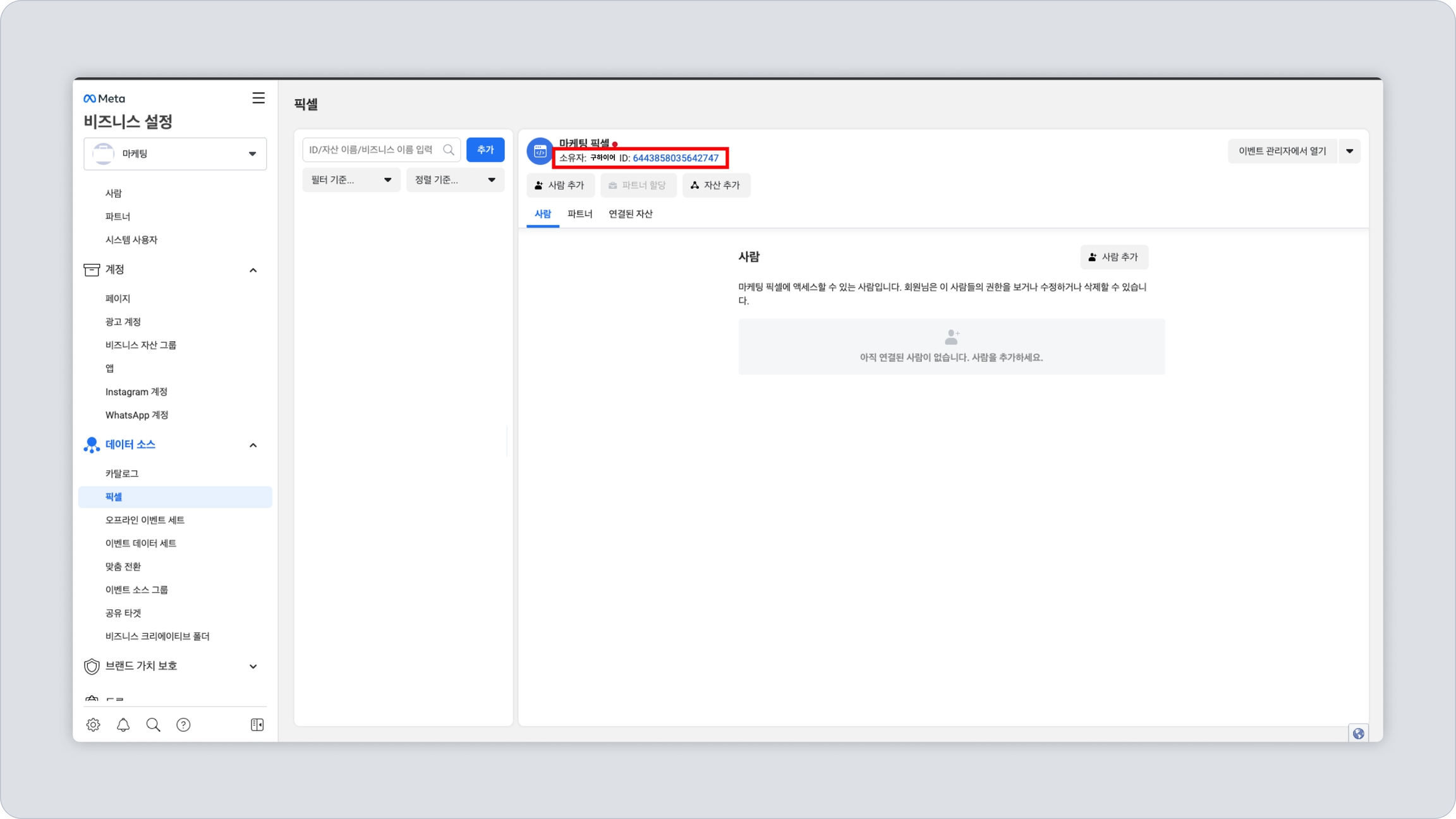Screen dimensions: 1456x819
Task: Open notifications bell icon
Action: pyautogui.click(x=123, y=725)
